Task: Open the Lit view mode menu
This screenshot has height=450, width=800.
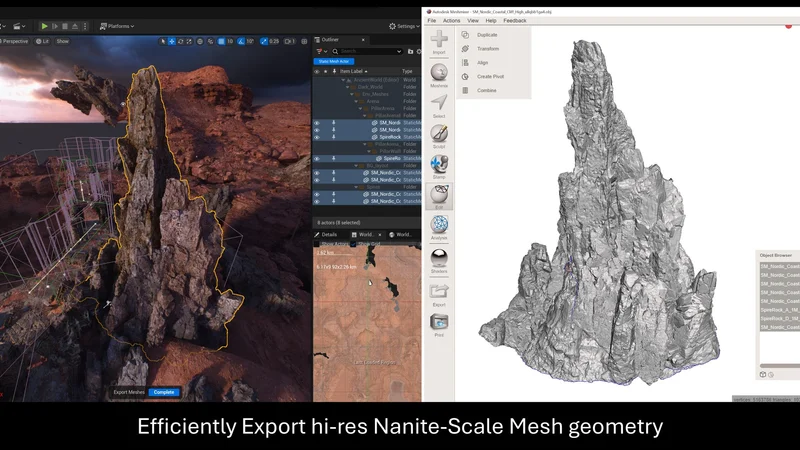Action: 42,41
